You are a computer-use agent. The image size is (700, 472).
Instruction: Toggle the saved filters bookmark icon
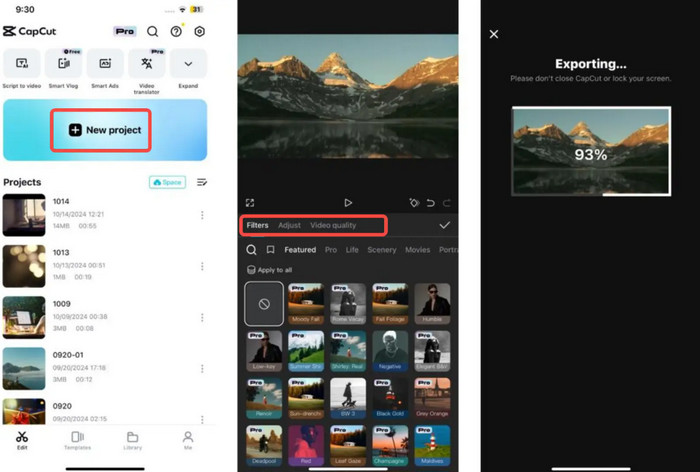[x=270, y=250]
